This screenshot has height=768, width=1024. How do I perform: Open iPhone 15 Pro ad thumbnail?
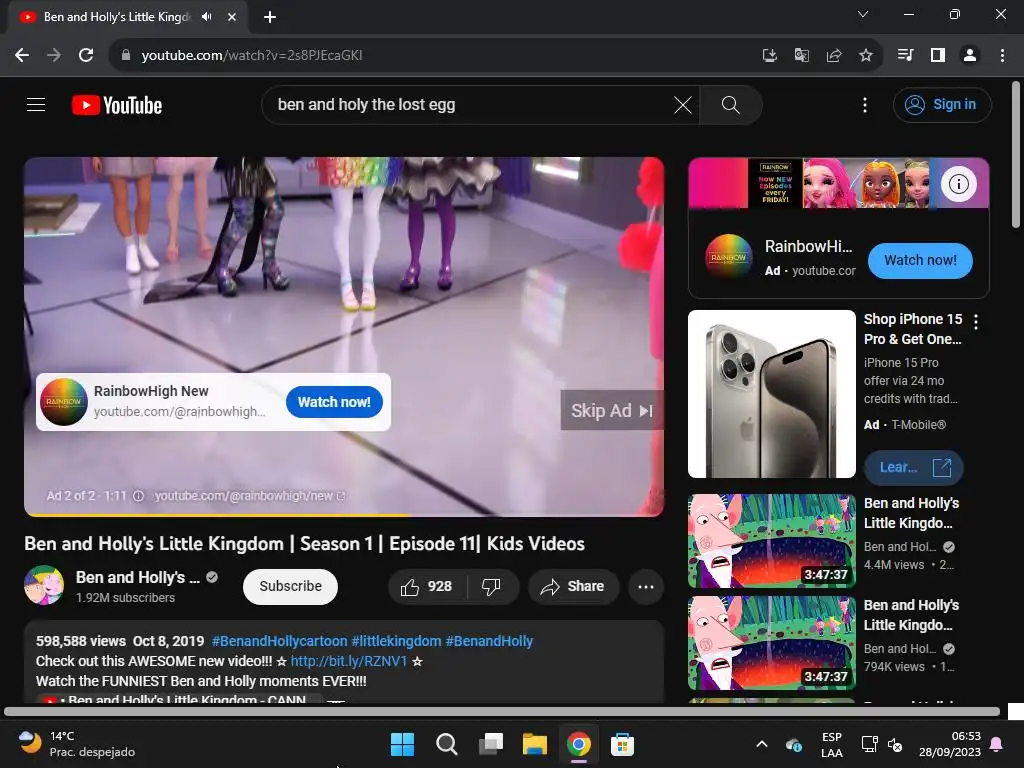[x=771, y=394]
